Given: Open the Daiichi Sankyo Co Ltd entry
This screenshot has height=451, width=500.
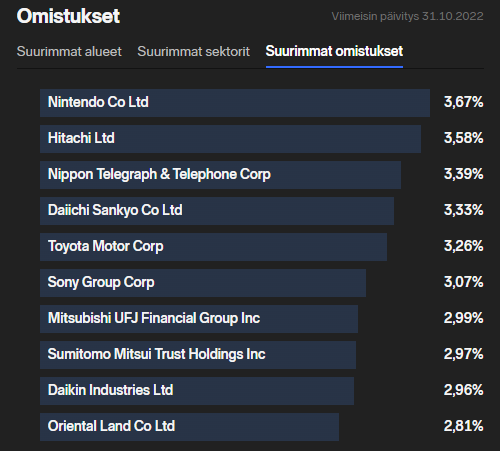Looking at the screenshot, I should pyautogui.click(x=217, y=211).
